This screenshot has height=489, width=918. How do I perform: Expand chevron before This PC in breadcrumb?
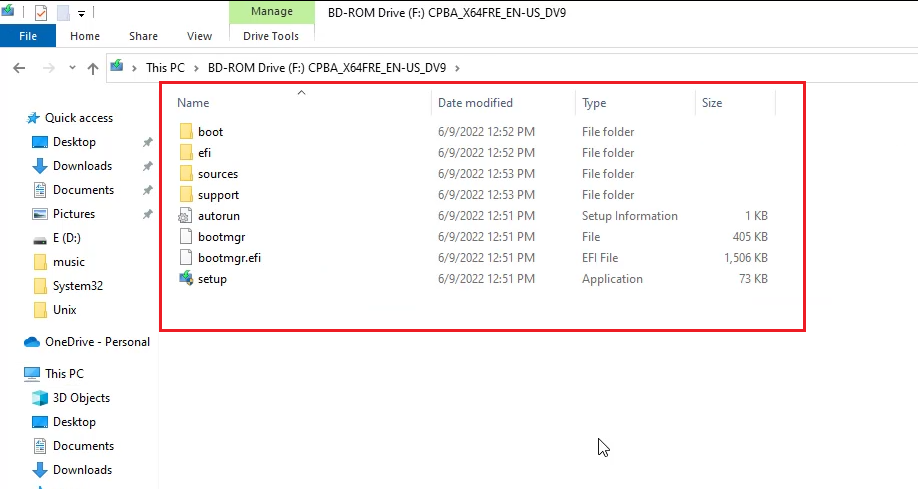point(135,68)
